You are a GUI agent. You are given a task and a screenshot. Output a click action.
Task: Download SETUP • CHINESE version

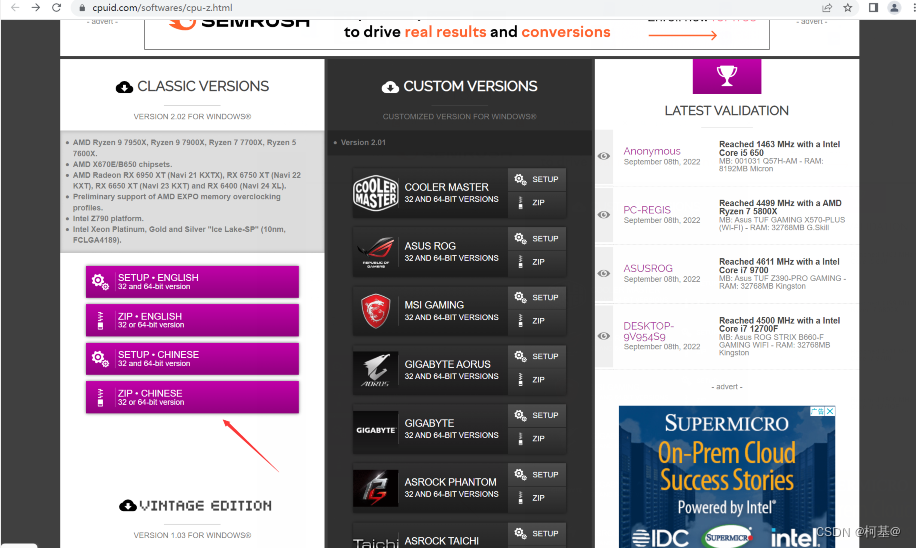click(x=192, y=359)
